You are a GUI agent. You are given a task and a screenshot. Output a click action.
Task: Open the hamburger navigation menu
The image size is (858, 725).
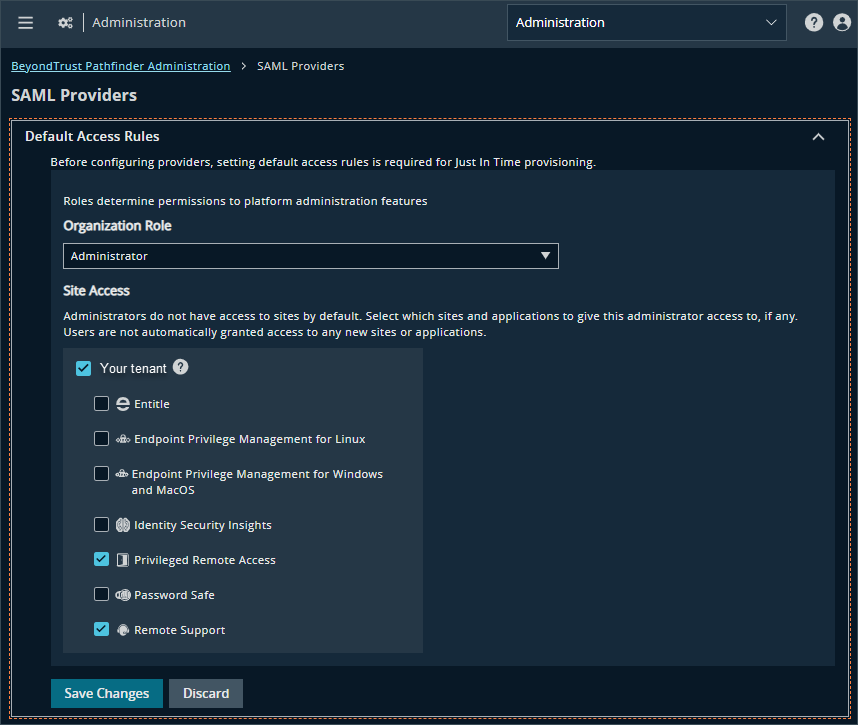click(x=25, y=22)
